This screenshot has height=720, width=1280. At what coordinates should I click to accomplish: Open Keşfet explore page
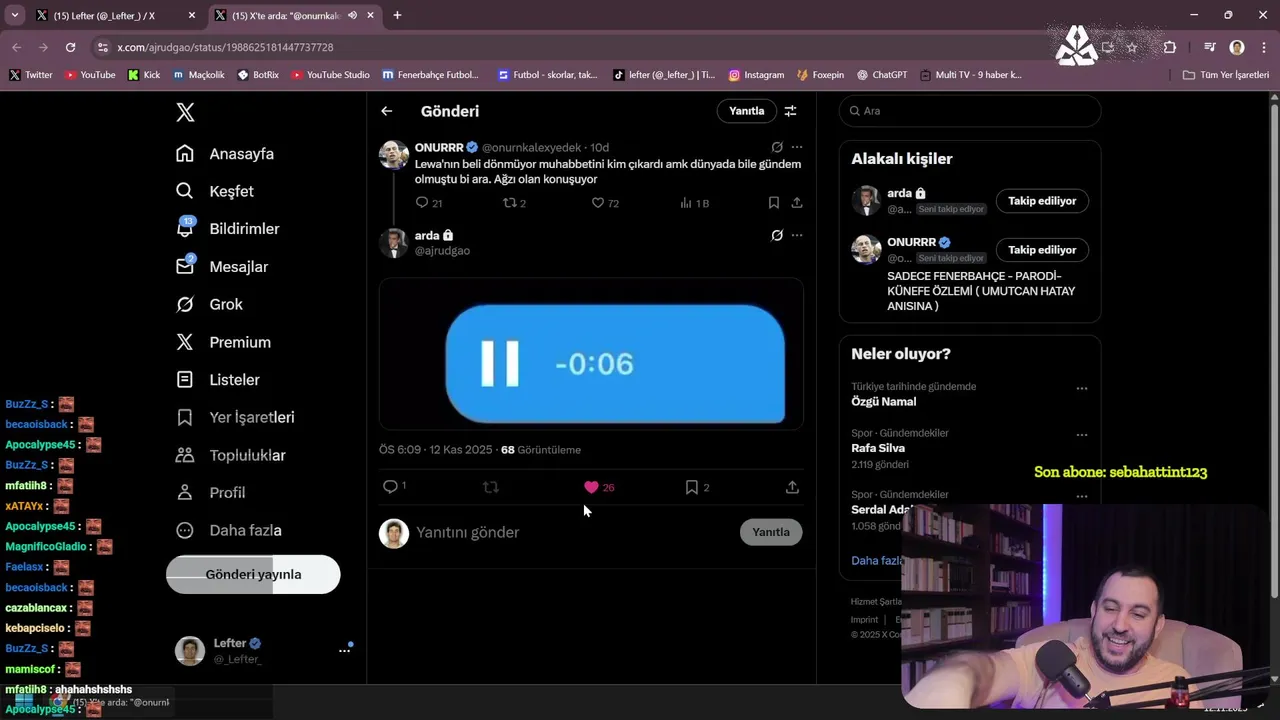pos(215,191)
